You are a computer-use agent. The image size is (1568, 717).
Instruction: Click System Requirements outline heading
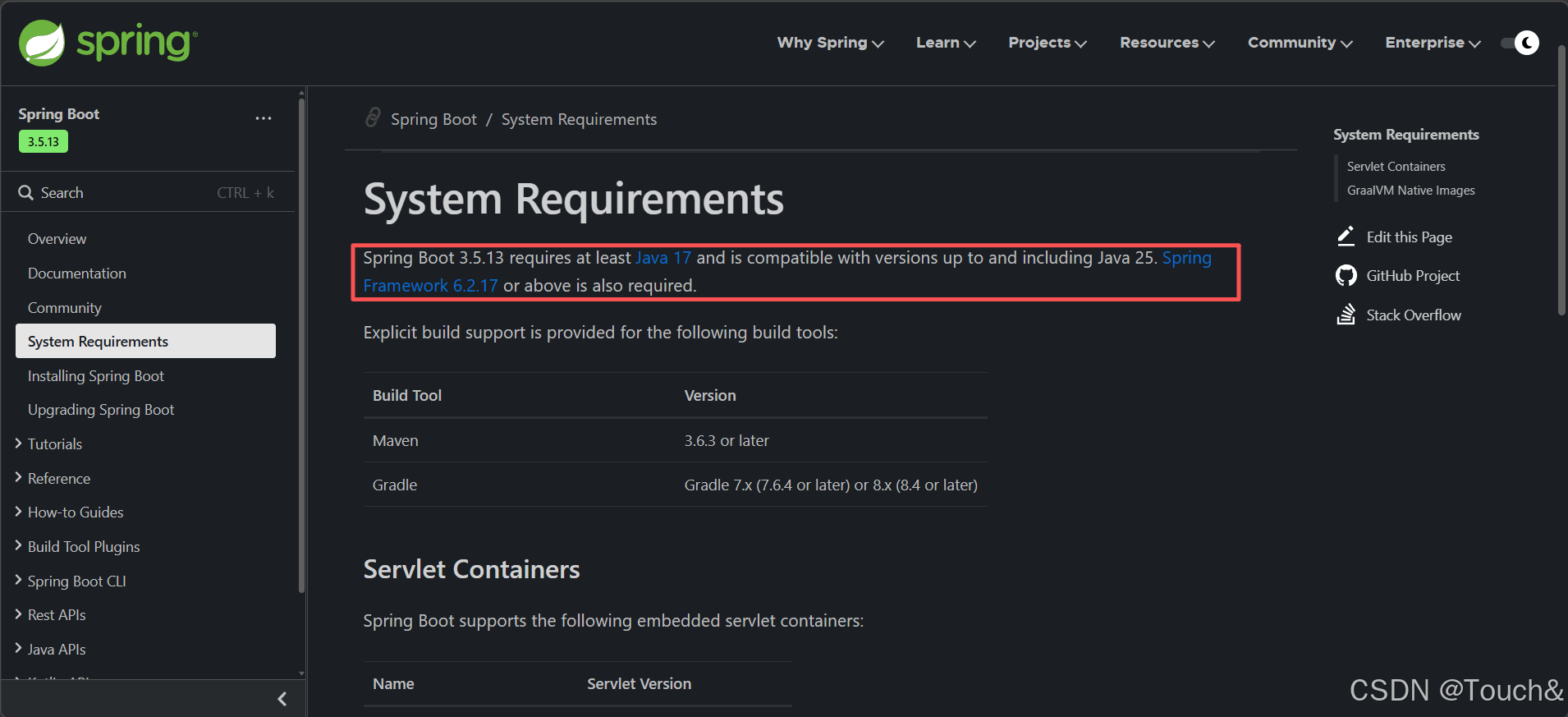pyautogui.click(x=1405, y=135)
